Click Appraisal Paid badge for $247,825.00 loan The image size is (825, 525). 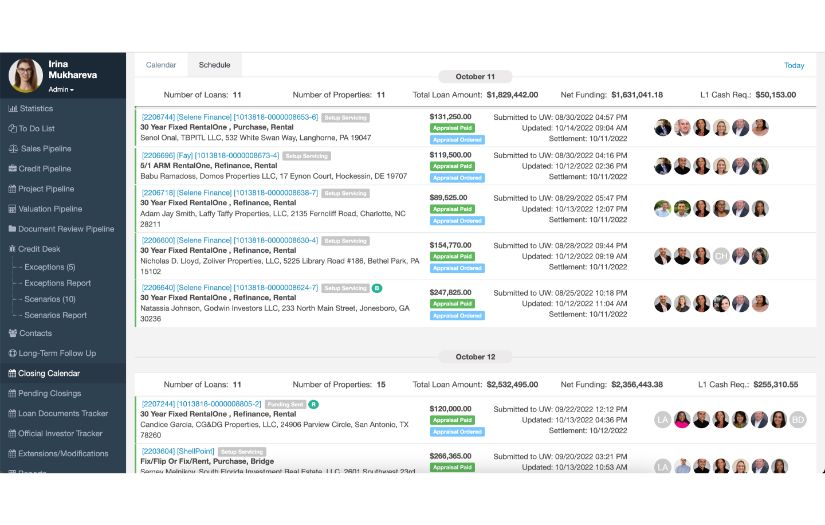452,304
